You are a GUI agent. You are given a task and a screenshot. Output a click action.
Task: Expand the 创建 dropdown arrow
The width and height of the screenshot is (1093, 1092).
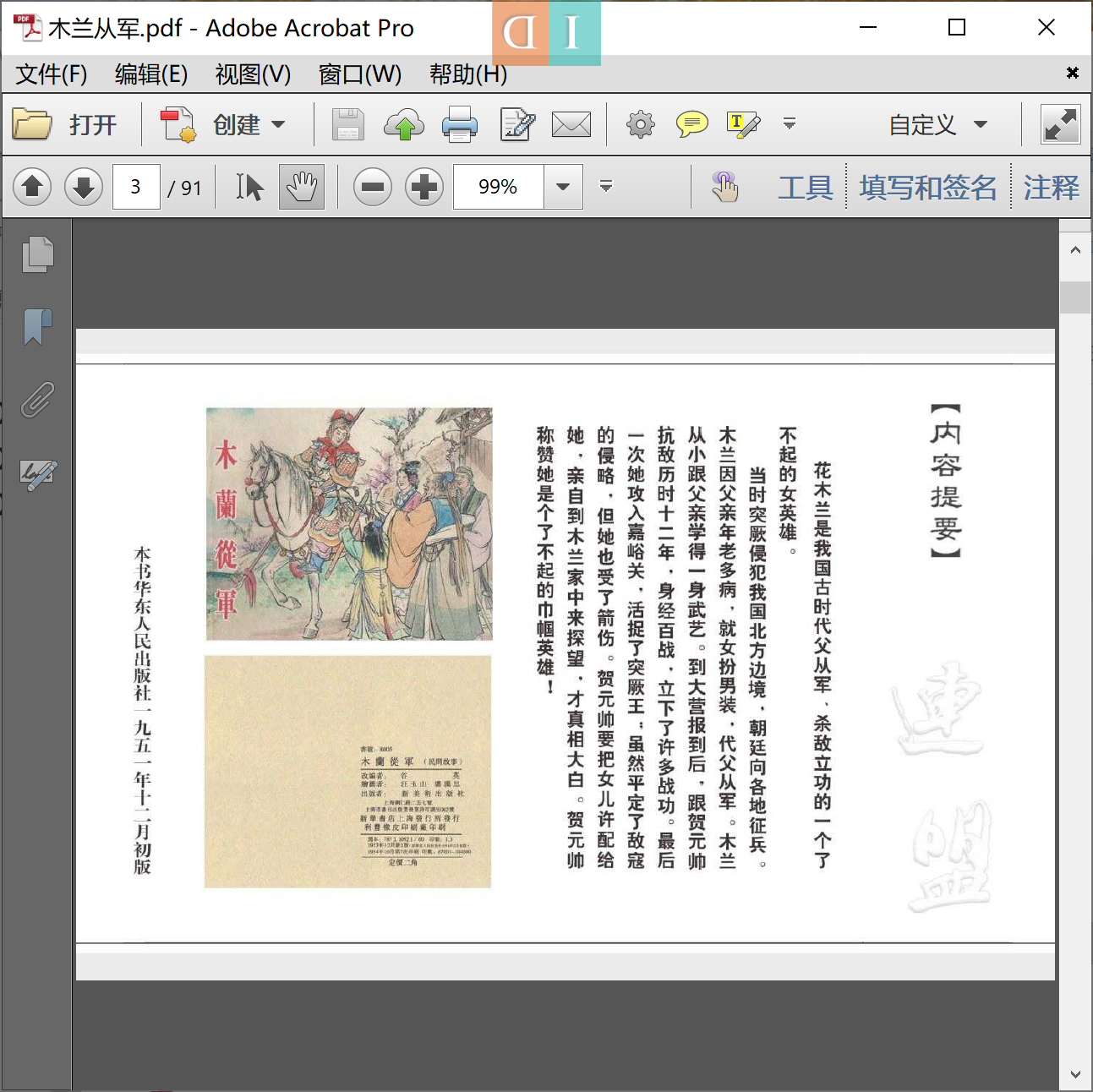(278, 125)
